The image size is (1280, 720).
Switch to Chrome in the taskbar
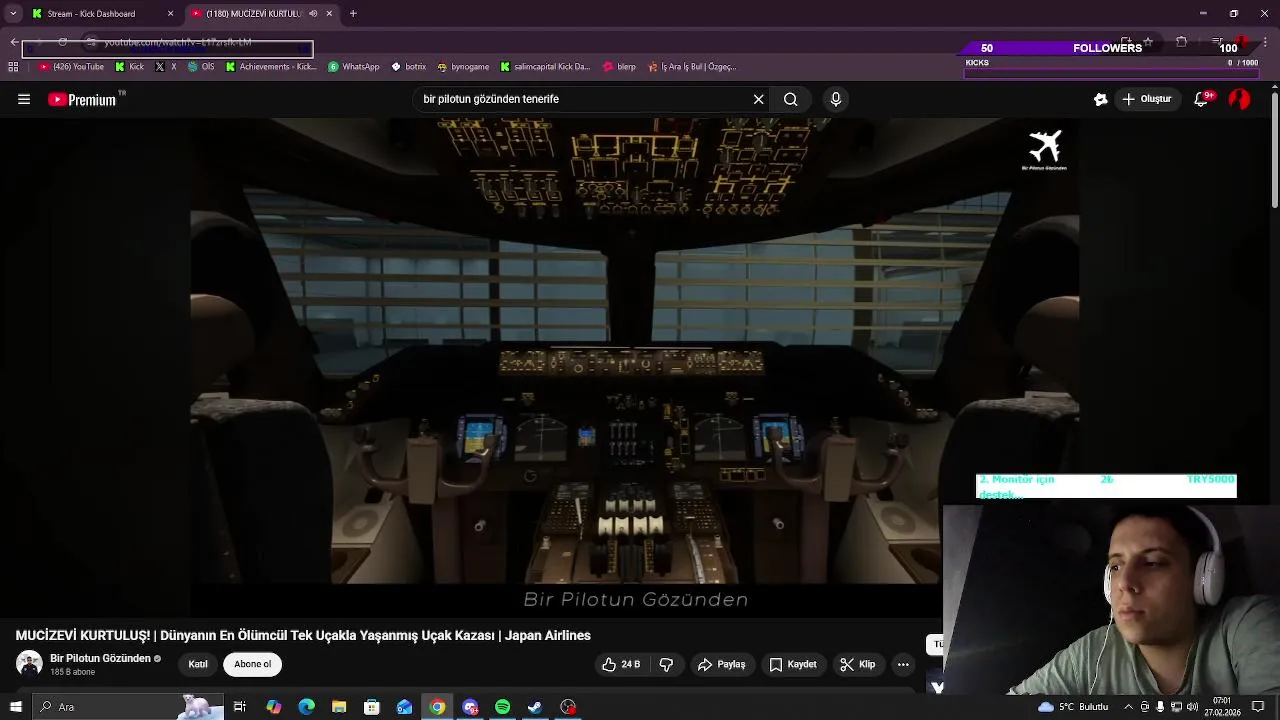(x=437, y=707)
